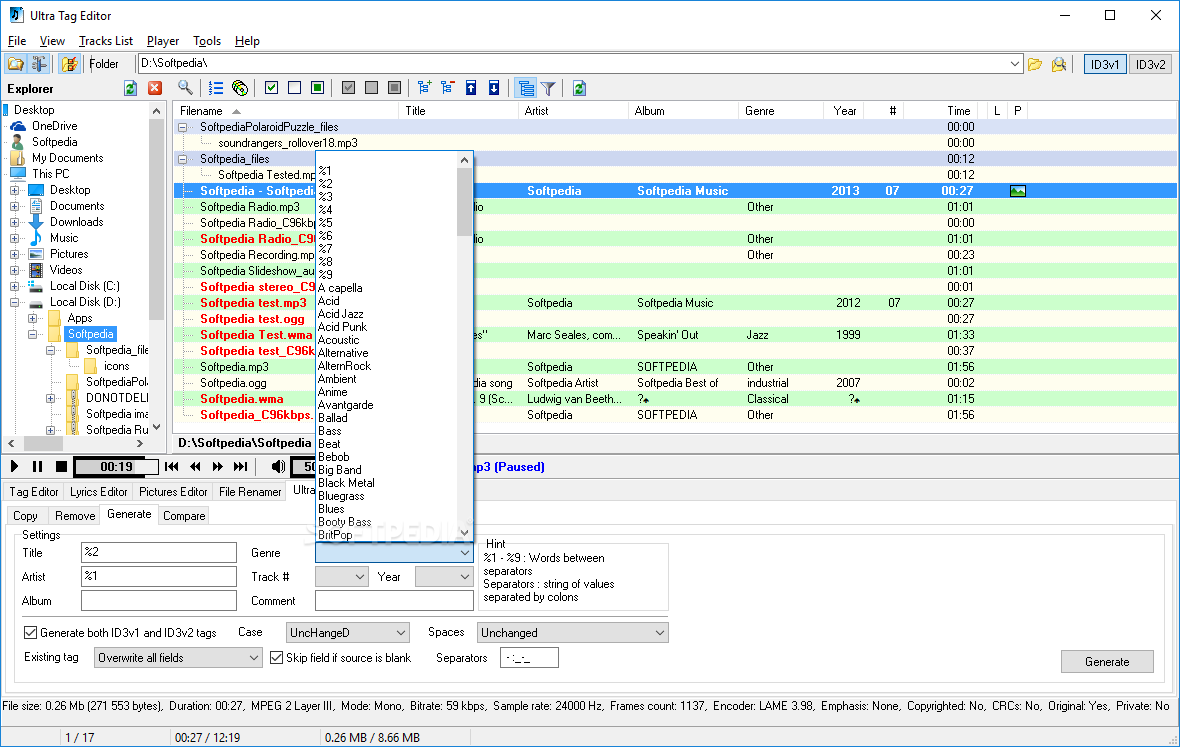Toggle the ID3v1 view button
The height and width of the screenshot is (747, 1180).
[1105, 65]
